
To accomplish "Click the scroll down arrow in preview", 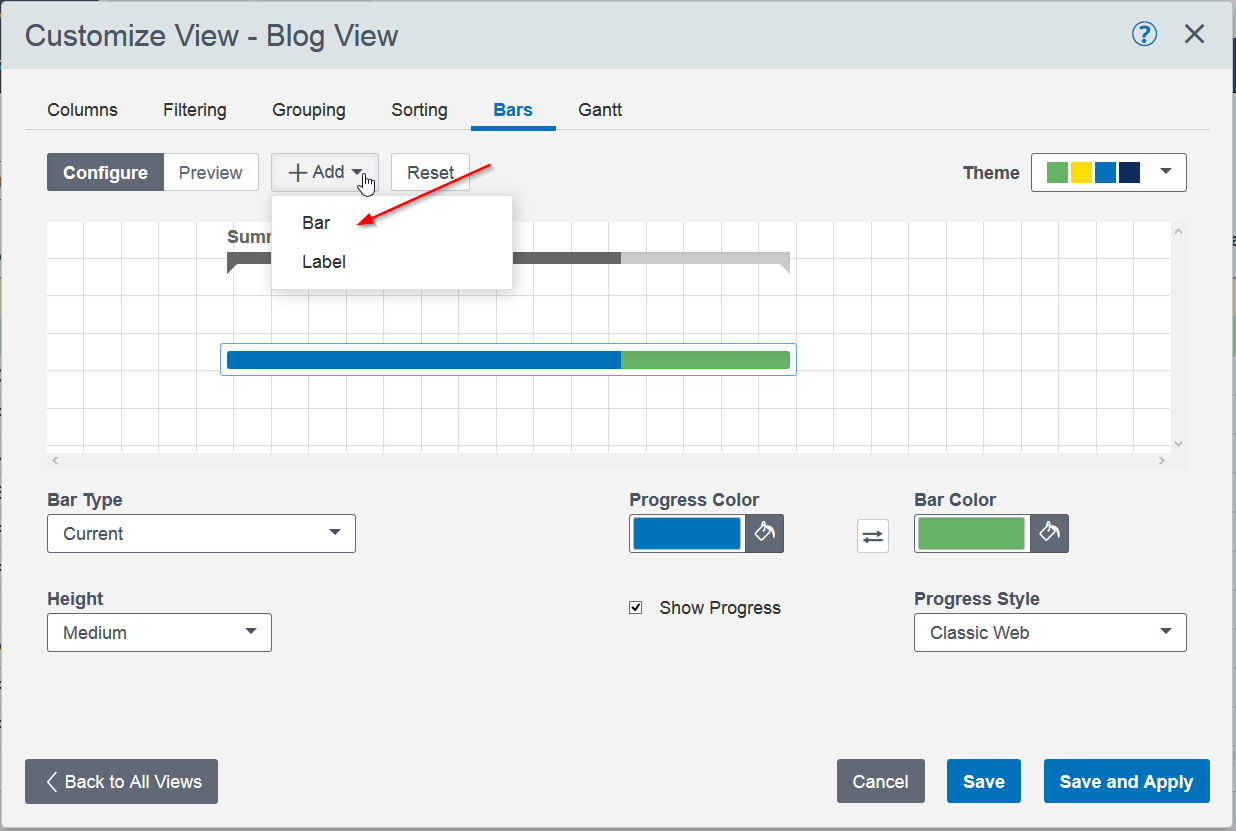I will [x=1178, y=443].
